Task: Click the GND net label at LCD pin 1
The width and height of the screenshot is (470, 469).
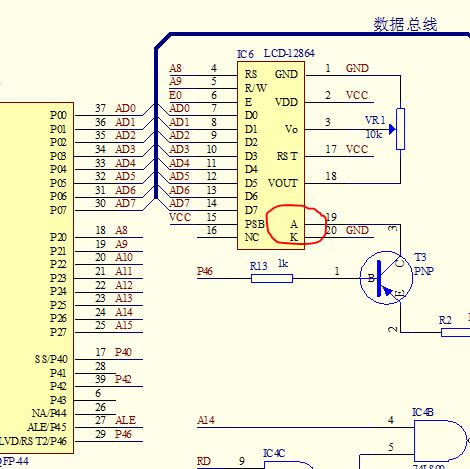Action: 357,68
